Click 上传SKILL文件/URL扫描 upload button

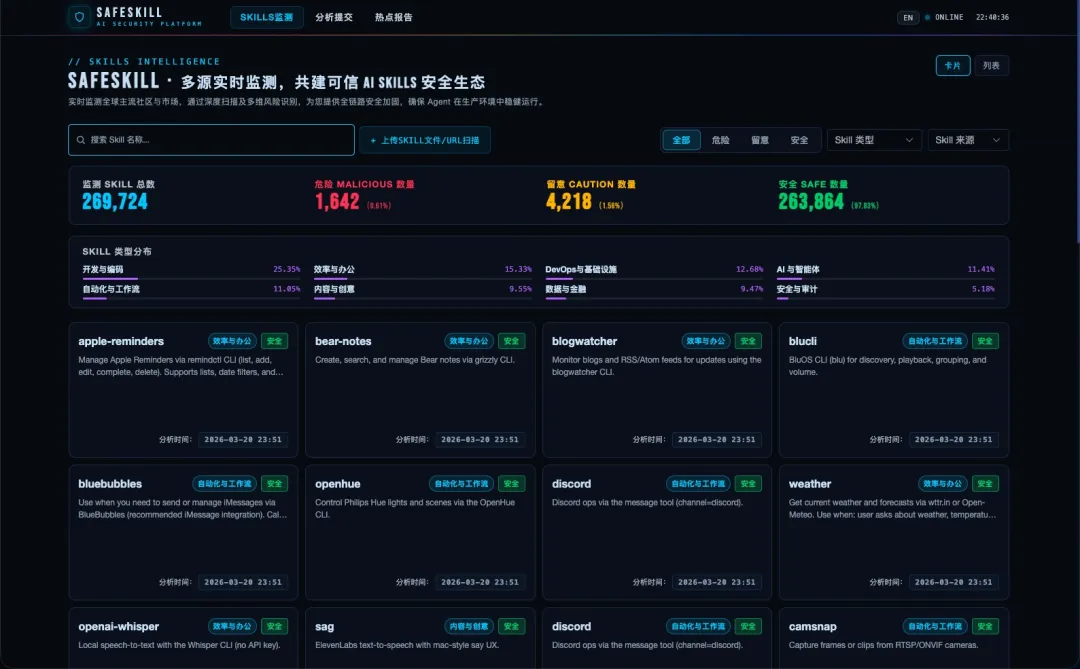click(425, 140)
